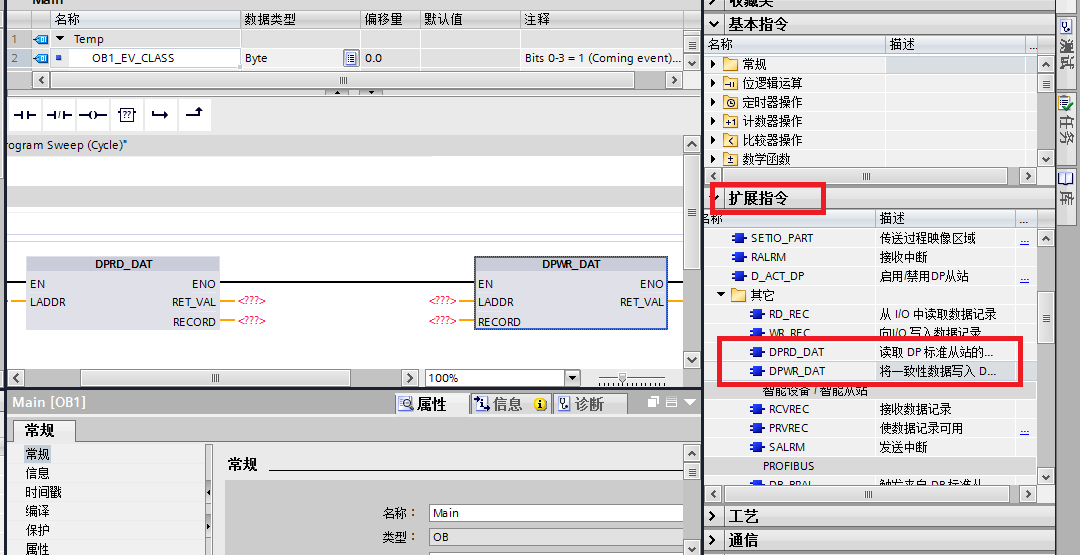Expand the 常规 instruction folder
The image size is (1080, 555).
(x=714, y=65)
